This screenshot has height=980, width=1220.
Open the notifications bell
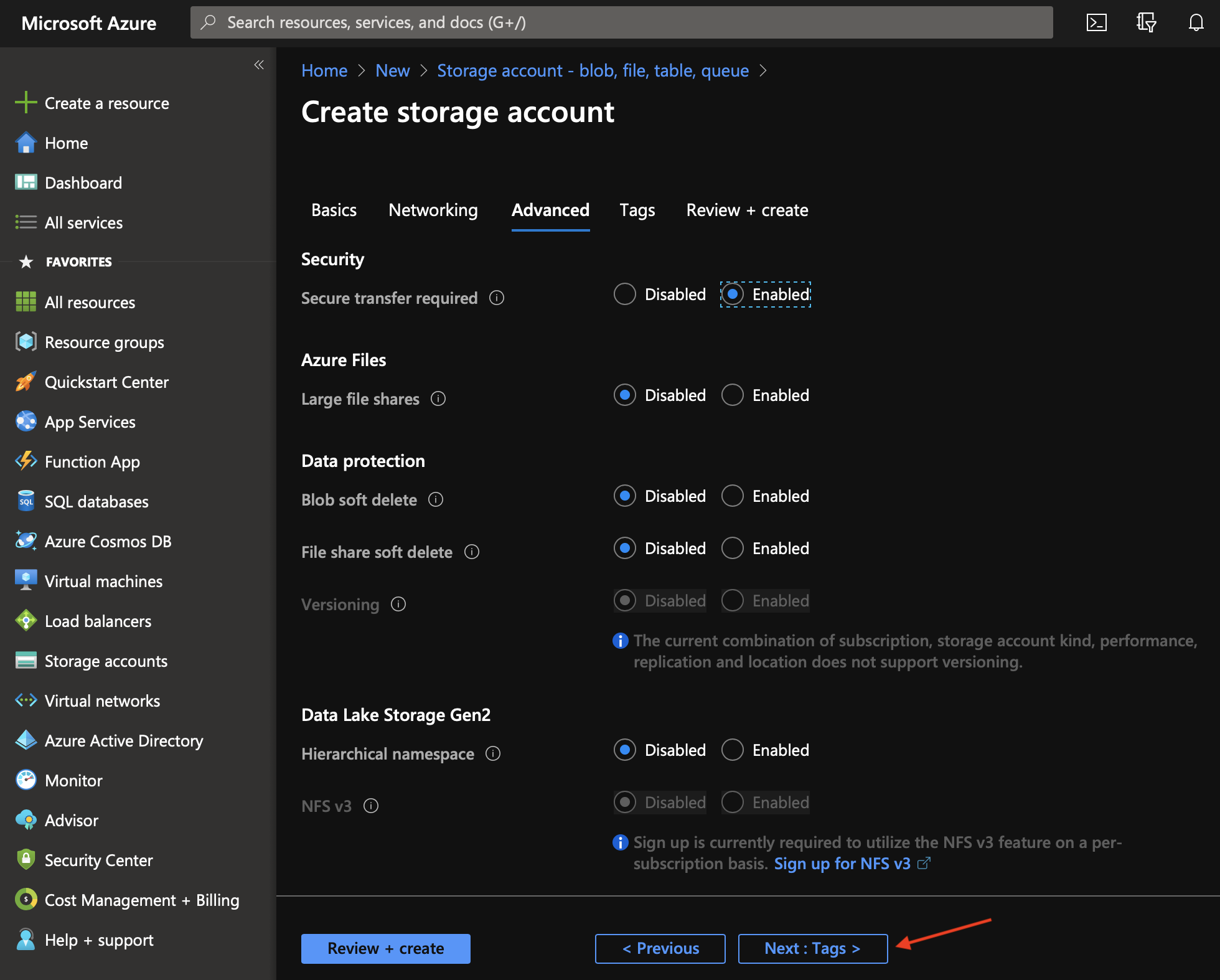(1196, 23)
